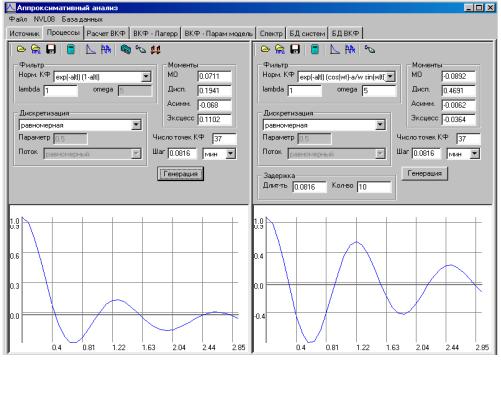Click the open folder icon in left toolbar
The height and width of the screenshot is (399, 501).
(21, 49)
